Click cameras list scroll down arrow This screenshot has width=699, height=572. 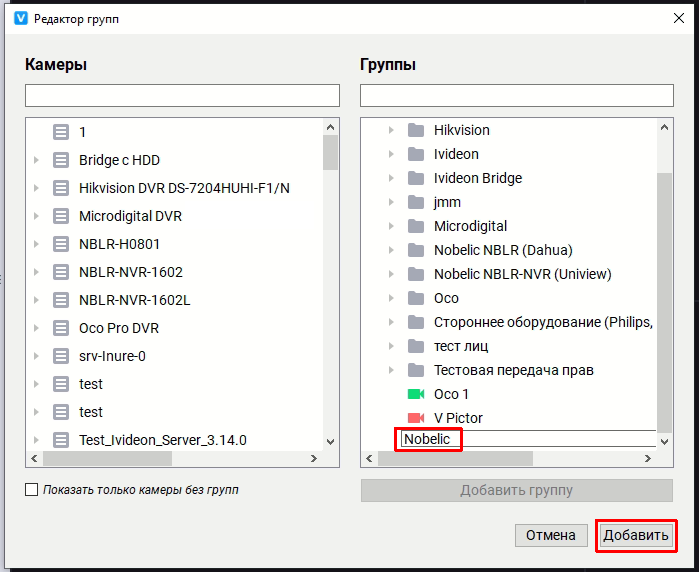pos(330,442)
